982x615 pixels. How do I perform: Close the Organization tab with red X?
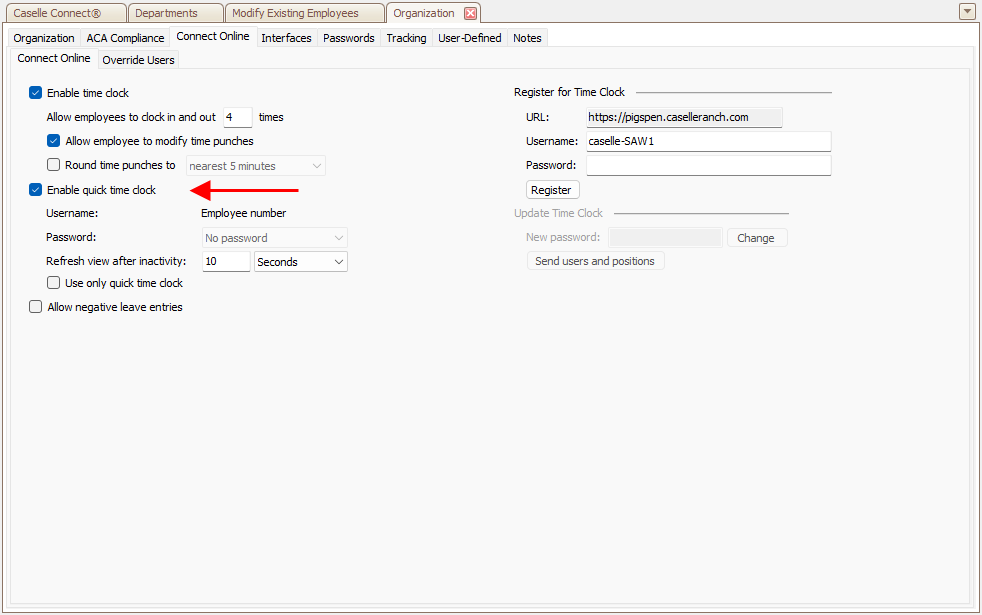(x=470, y=13)
